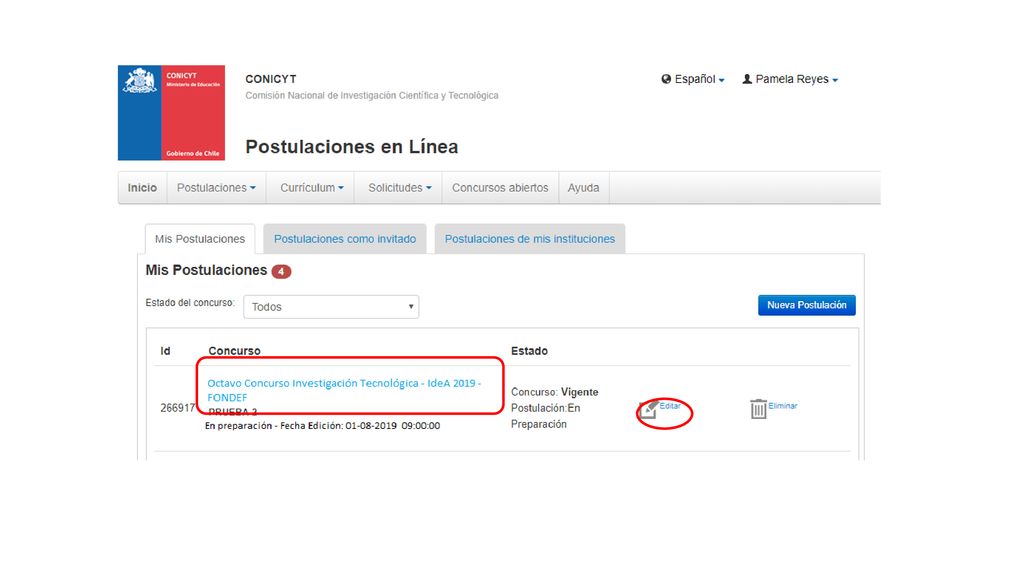
Task: Expand the Currículum navigation menu
Action: [x=311, y=187]
